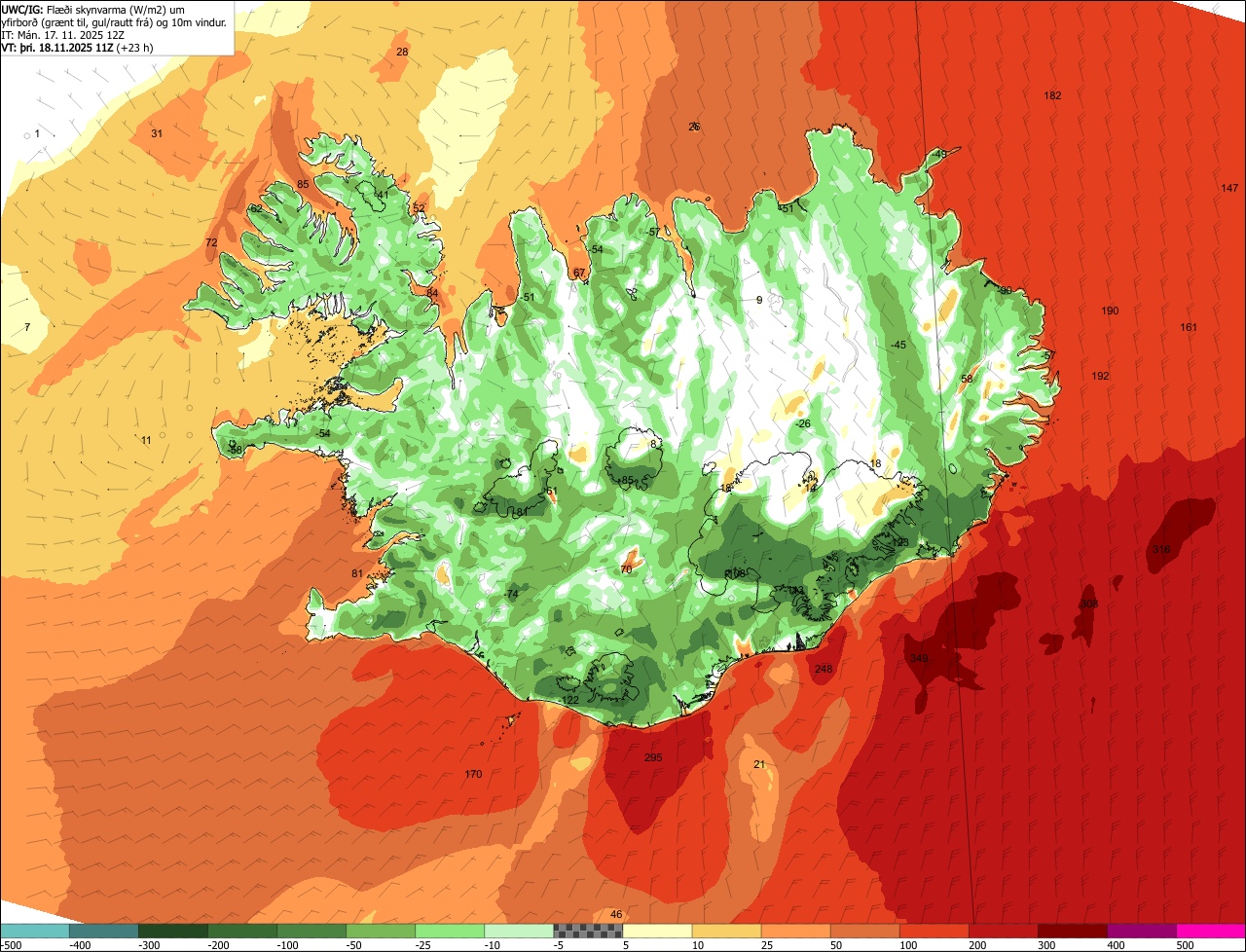Click the '72' flux value near the Westfjords

(x=211, y=242)
